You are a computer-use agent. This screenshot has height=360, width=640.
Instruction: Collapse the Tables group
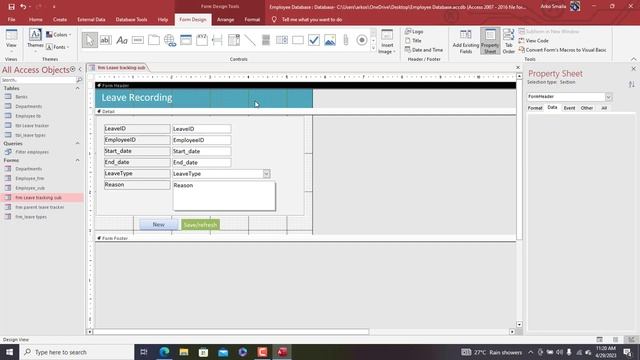click(77, 88)
